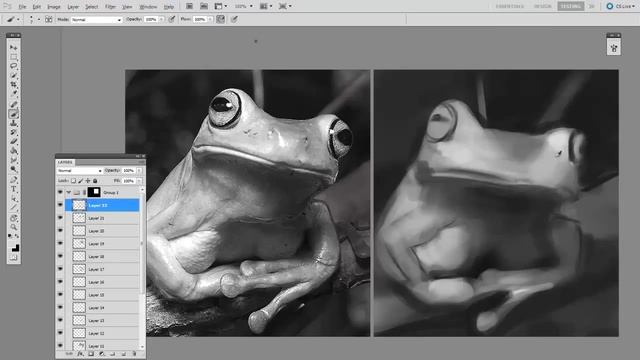Open the Brush Preset picker arrow
640x360 pixels.
click(39, 19)
